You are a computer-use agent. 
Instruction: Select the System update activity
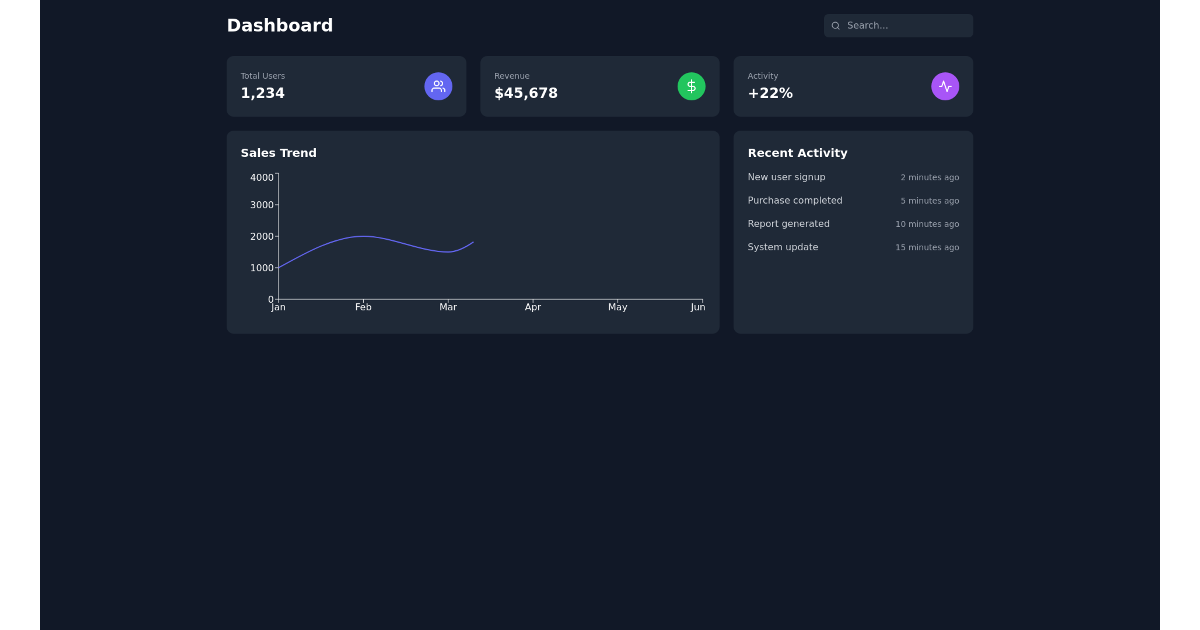click(783, 247)
